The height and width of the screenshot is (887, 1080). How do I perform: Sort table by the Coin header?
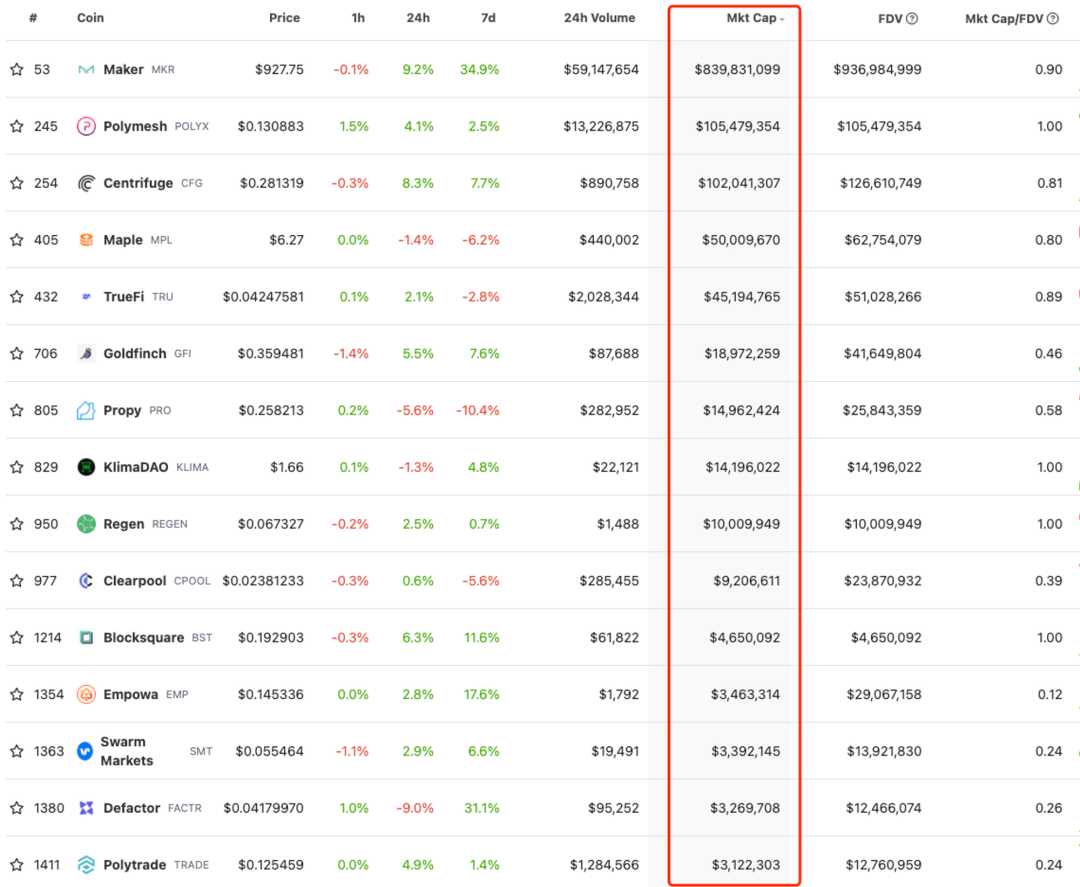pyautogui.click(x=90, y=18)
